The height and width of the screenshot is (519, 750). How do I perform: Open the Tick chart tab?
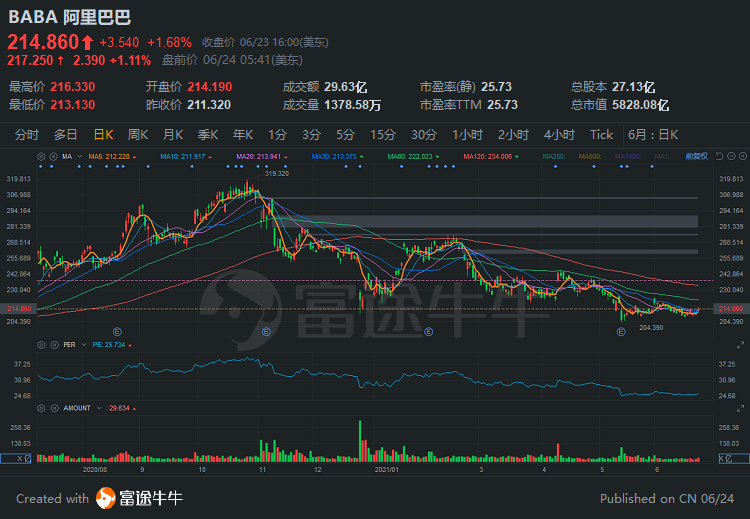[x=601, y=135]
